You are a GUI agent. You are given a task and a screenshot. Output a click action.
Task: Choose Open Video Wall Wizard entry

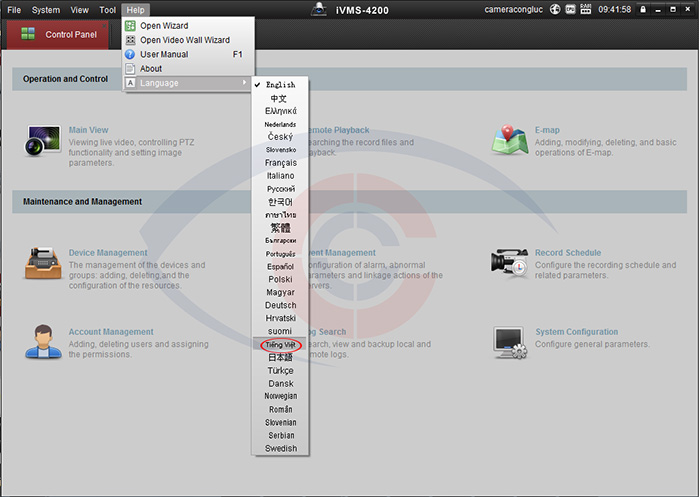pyautogui.click(x=188, y=40)
